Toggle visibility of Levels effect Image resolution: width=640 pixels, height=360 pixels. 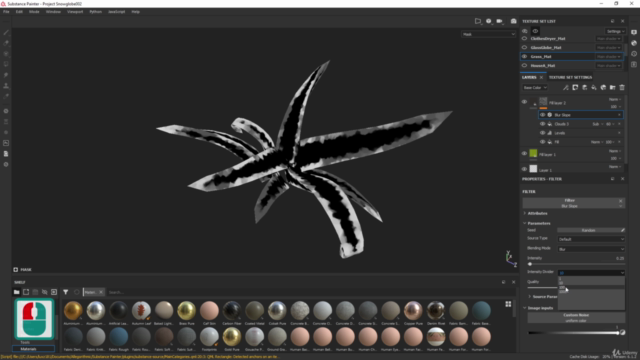click(x=542, y=133)
